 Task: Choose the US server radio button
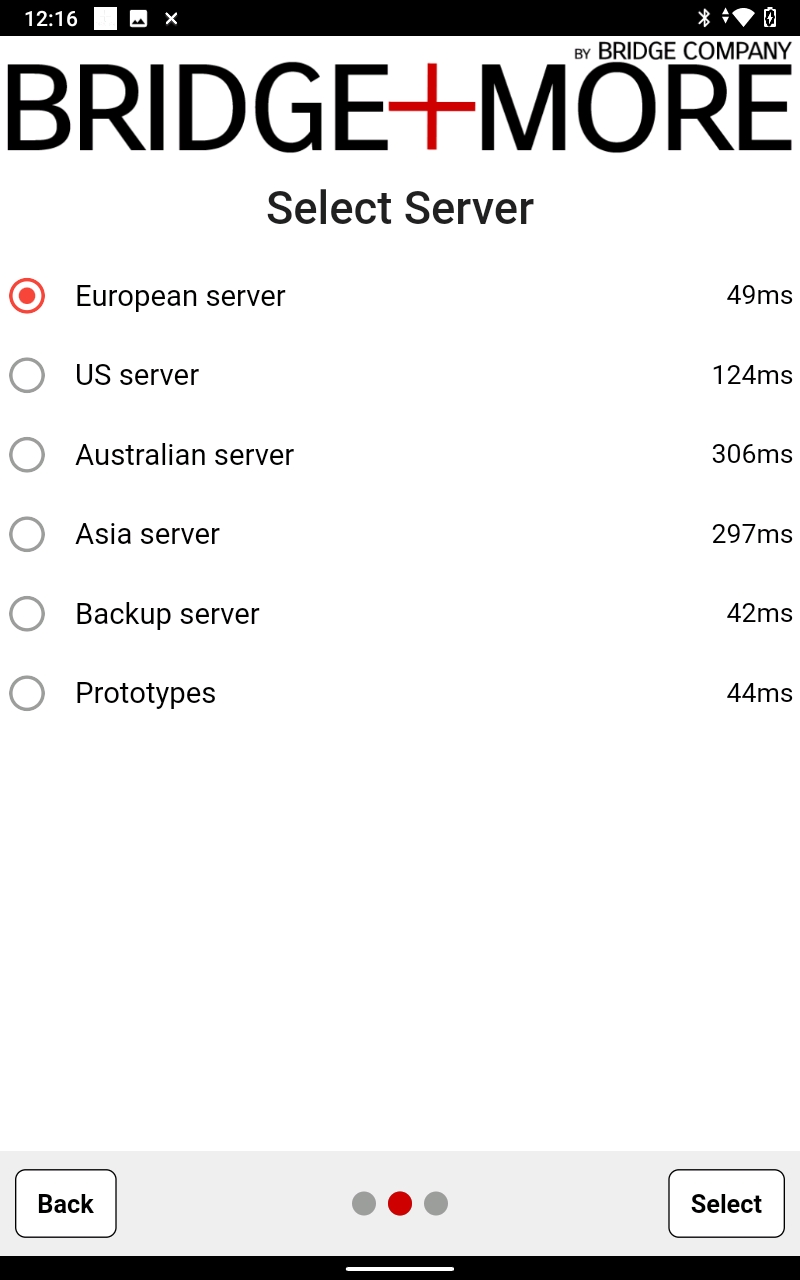click(x=27, y=375)
